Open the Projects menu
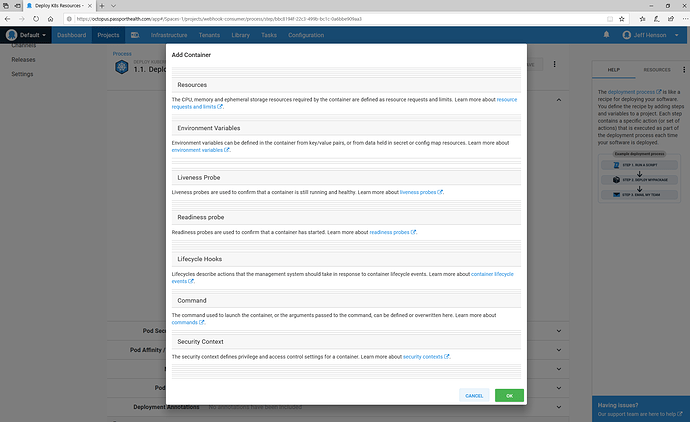Screen dimensions: 690x422 (108, 35)
